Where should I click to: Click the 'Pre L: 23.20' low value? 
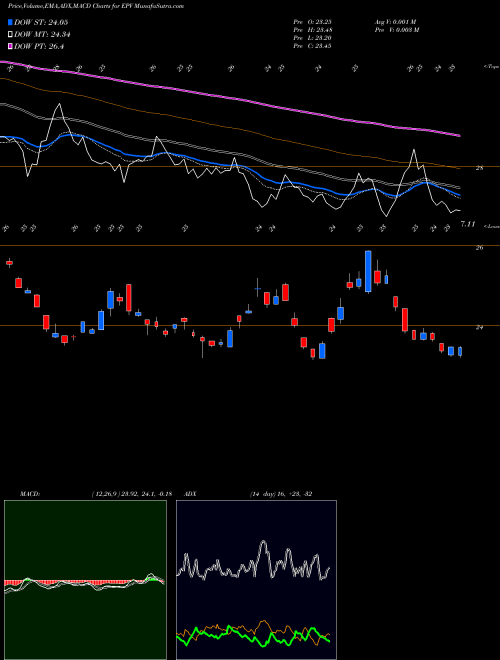[x=312, y=38]
